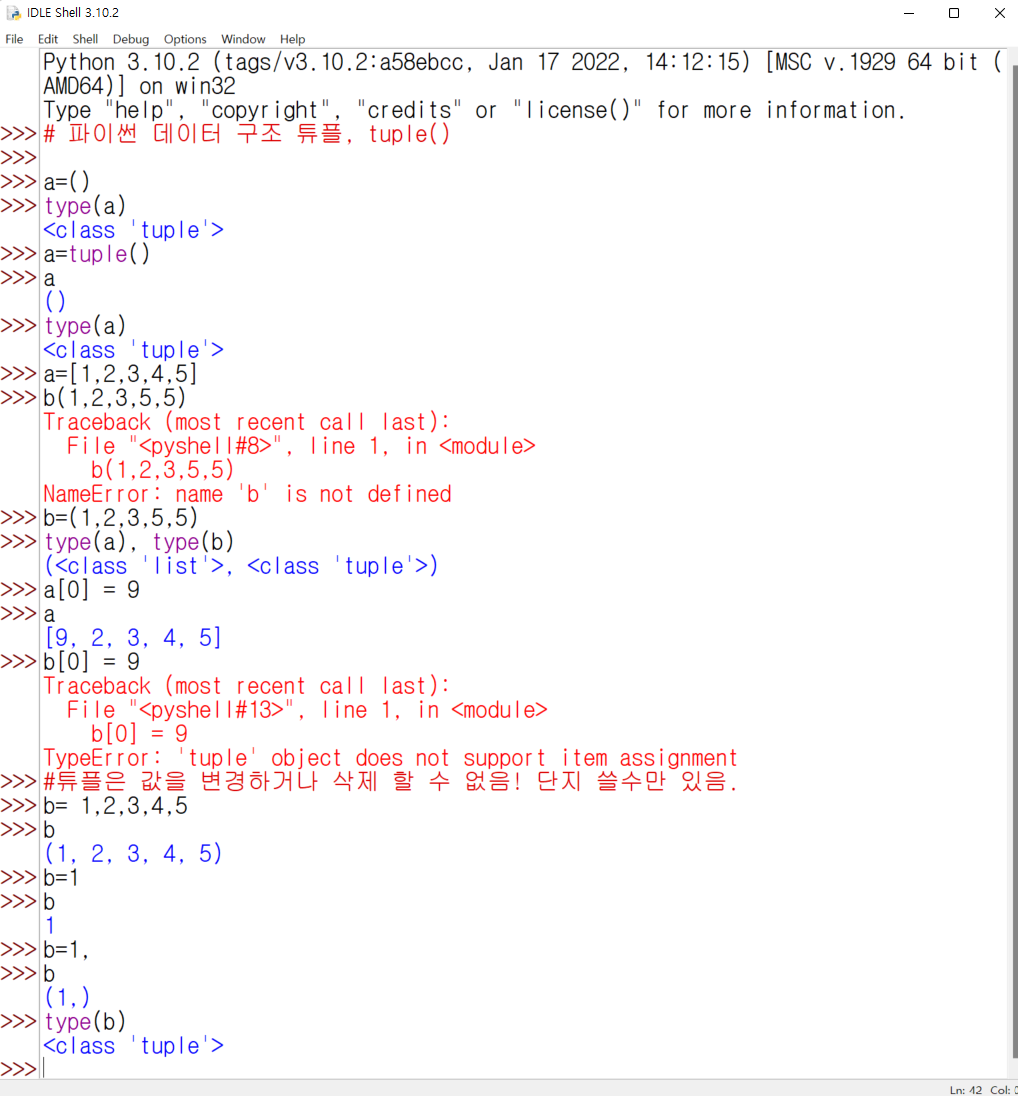The width and height of the screenshot is (1018, 1096).
Task: Click the line 'a=()'
Action: click(x=66, y=182)
